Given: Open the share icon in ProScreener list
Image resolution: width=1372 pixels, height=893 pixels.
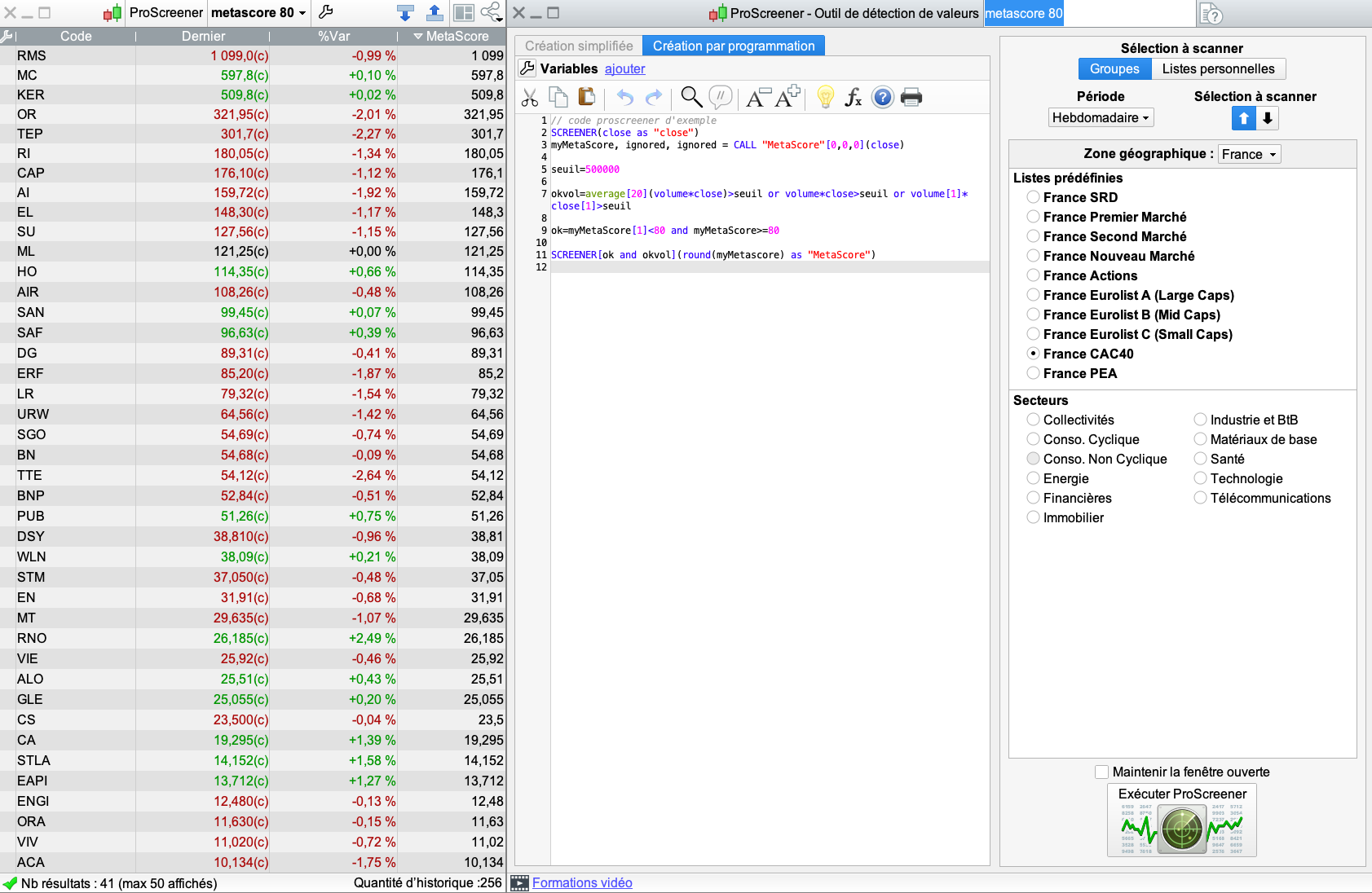Looking at the screenshot, I should point(491,12).
